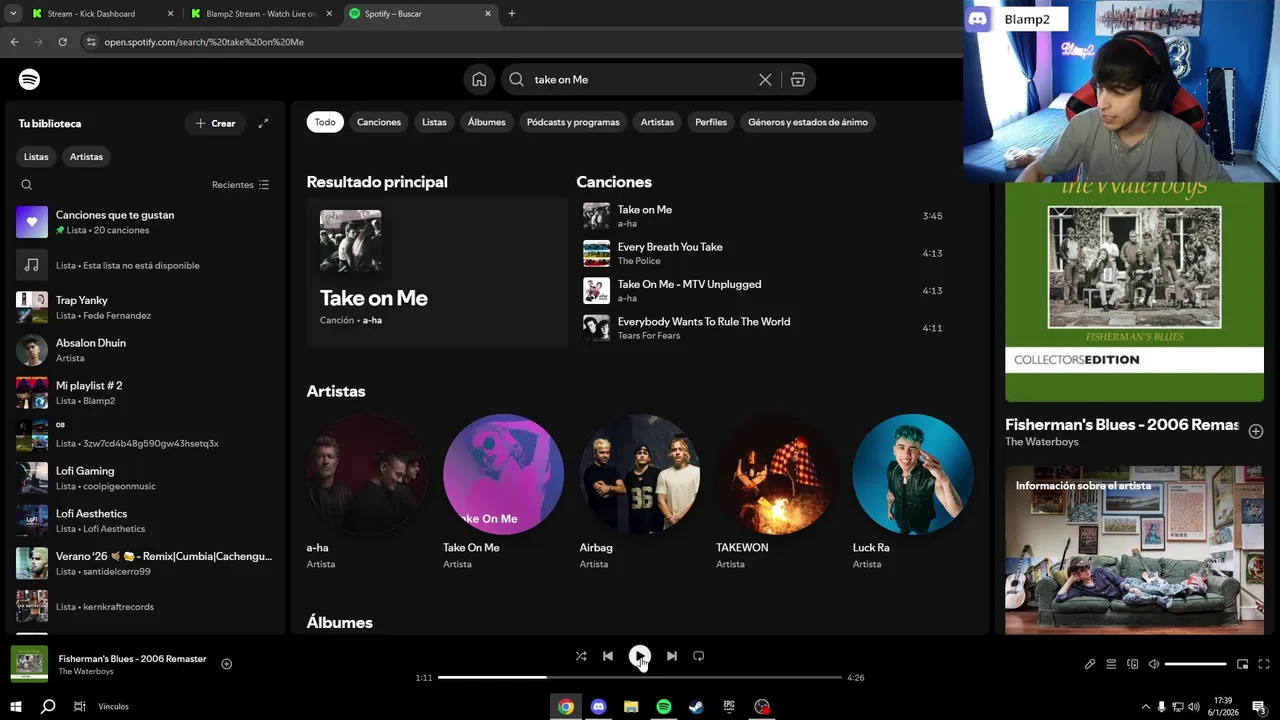The height and width of the screenshot is (720, 1280).
Task: Open the Windows Start menu
Action: (x=15, y=707)
